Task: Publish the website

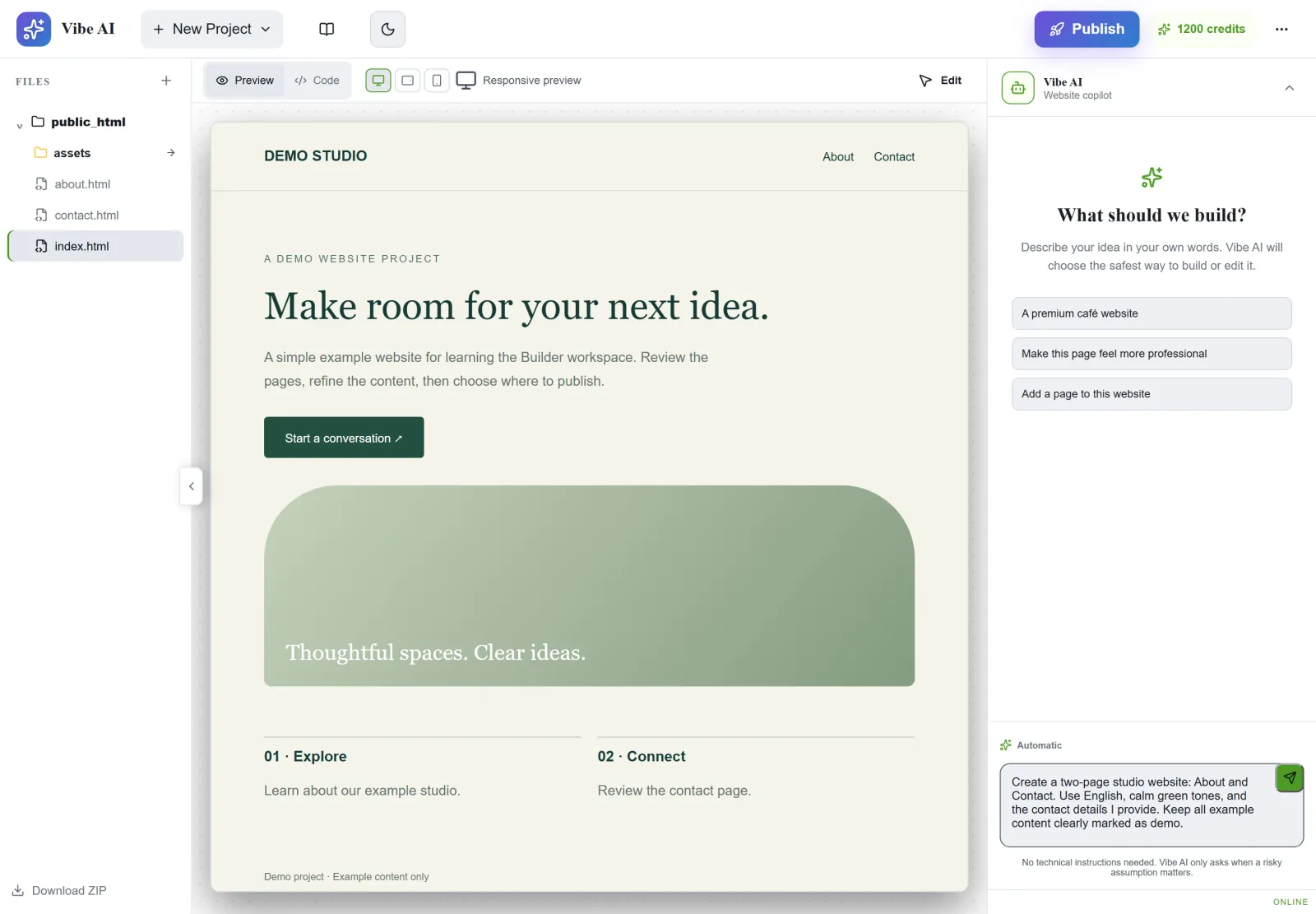Action: point(1087,29)
